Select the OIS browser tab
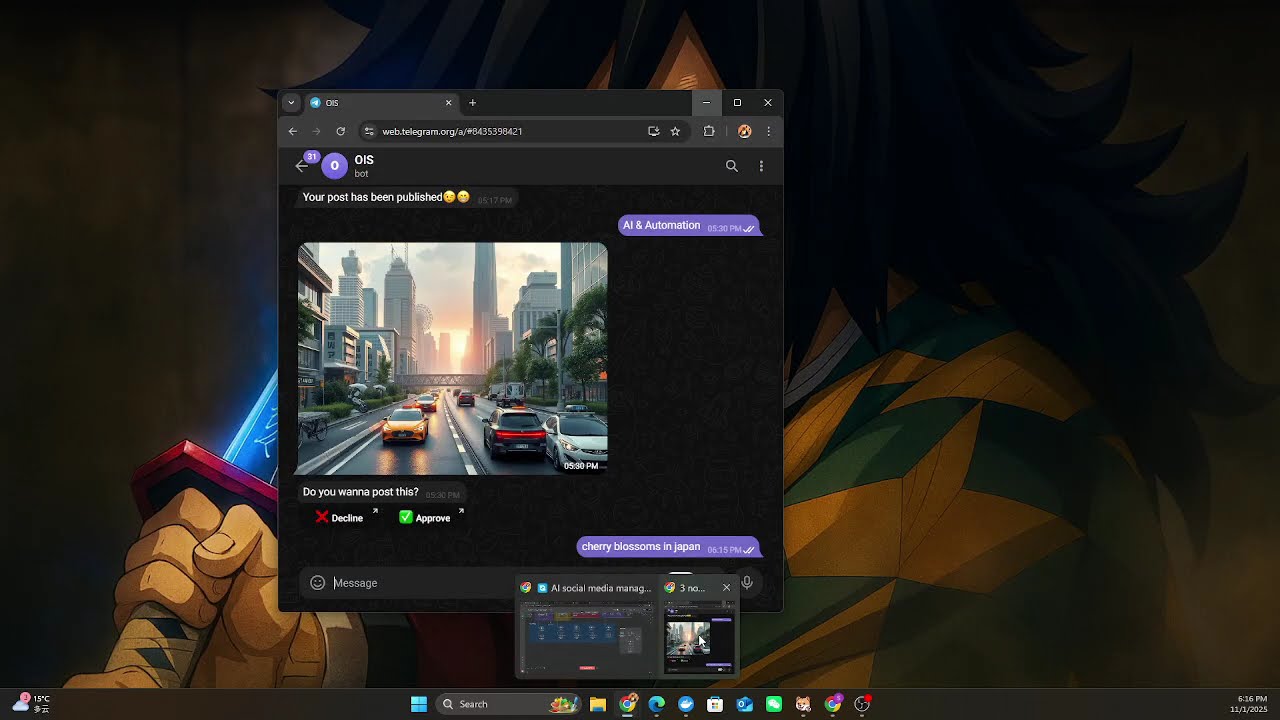1280x720 pixels. tap(380, 102)
